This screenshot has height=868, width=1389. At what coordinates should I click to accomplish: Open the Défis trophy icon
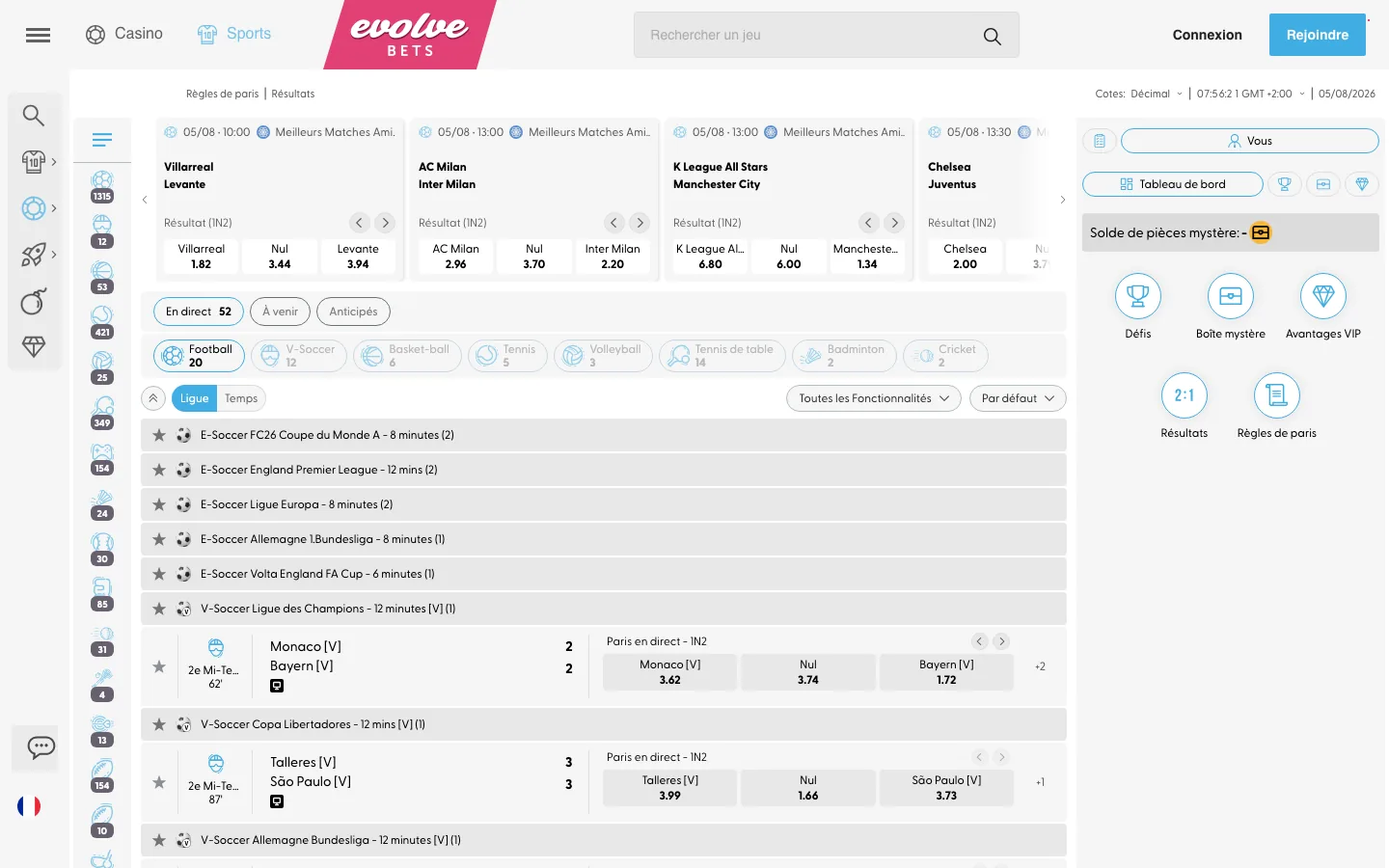pyautogui.click(x=1138, y=296)
